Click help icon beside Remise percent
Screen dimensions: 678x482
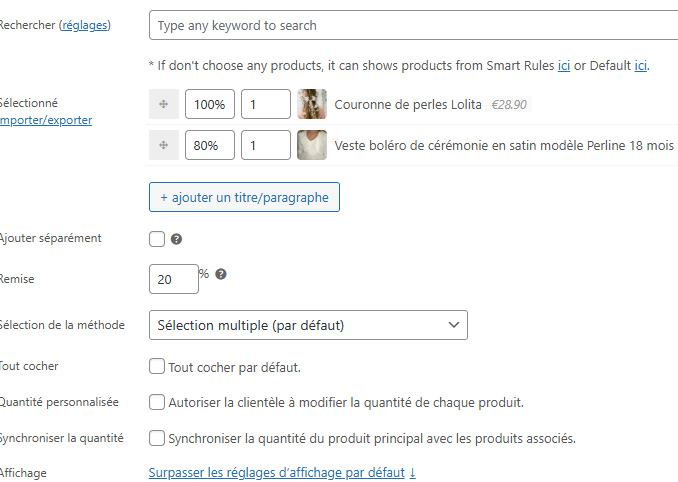220,274
